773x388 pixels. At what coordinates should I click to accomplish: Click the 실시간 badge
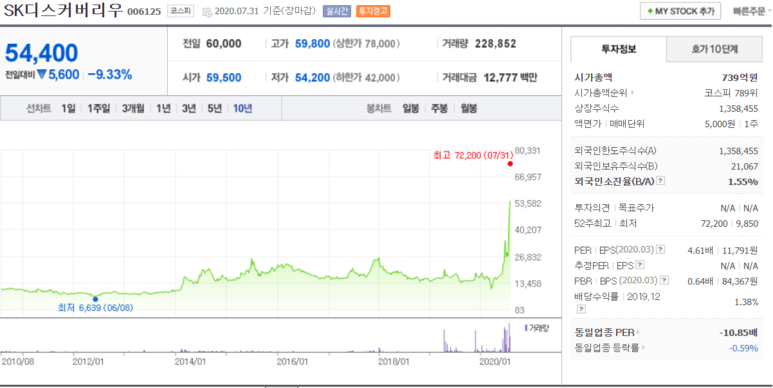tap(337, 11)
